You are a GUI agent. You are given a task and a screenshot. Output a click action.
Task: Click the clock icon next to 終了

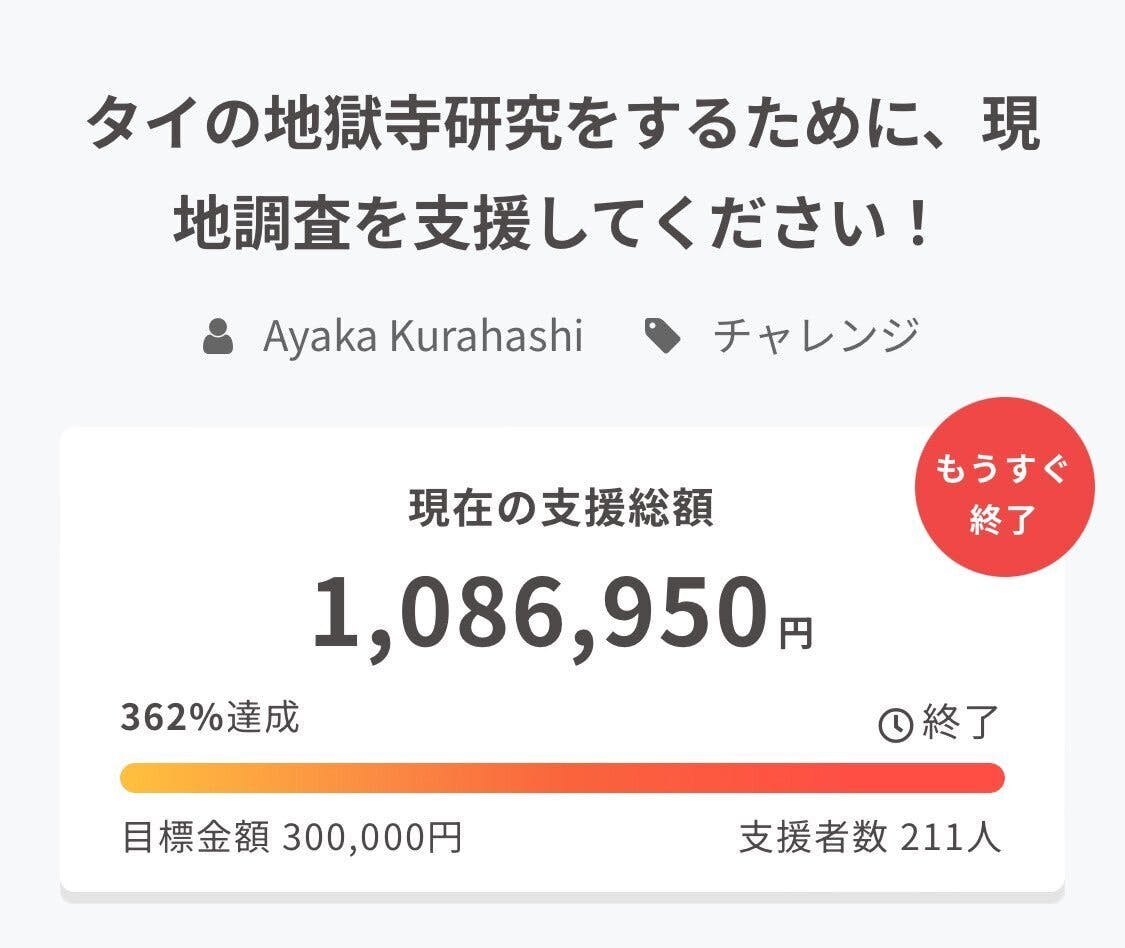894,725
